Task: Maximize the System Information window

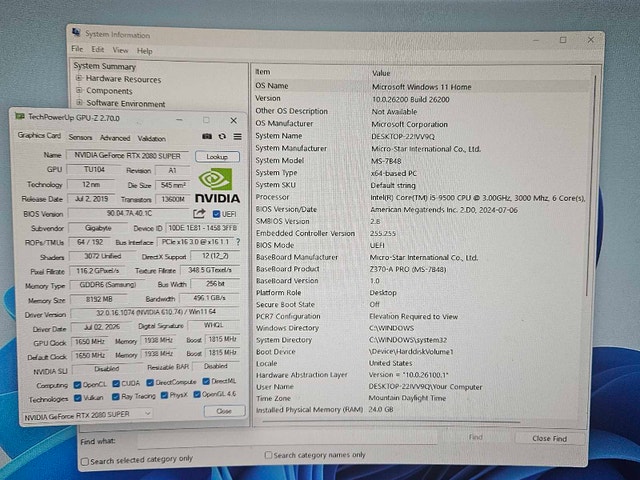Action: click(x=563, y=40)
